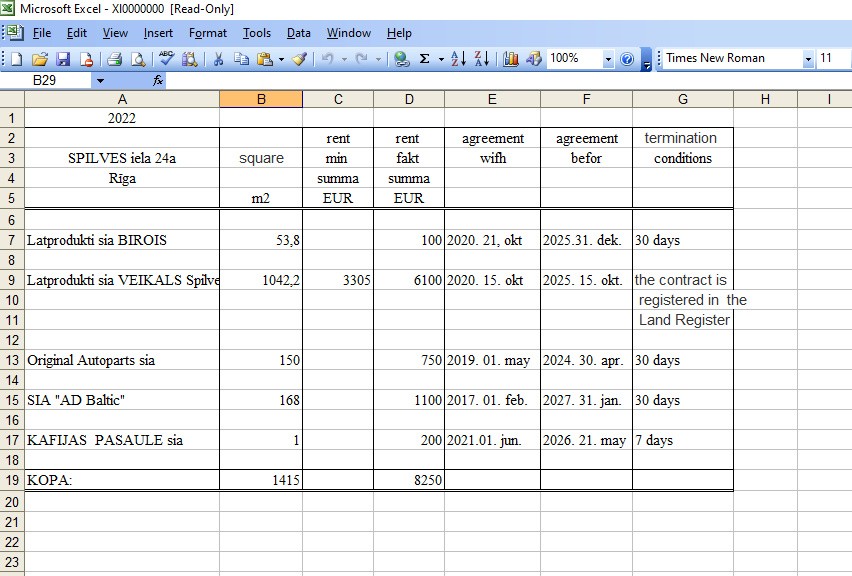852x576 pixels.
Task: Click the New workbook icon
Action: tap(18, 59)
